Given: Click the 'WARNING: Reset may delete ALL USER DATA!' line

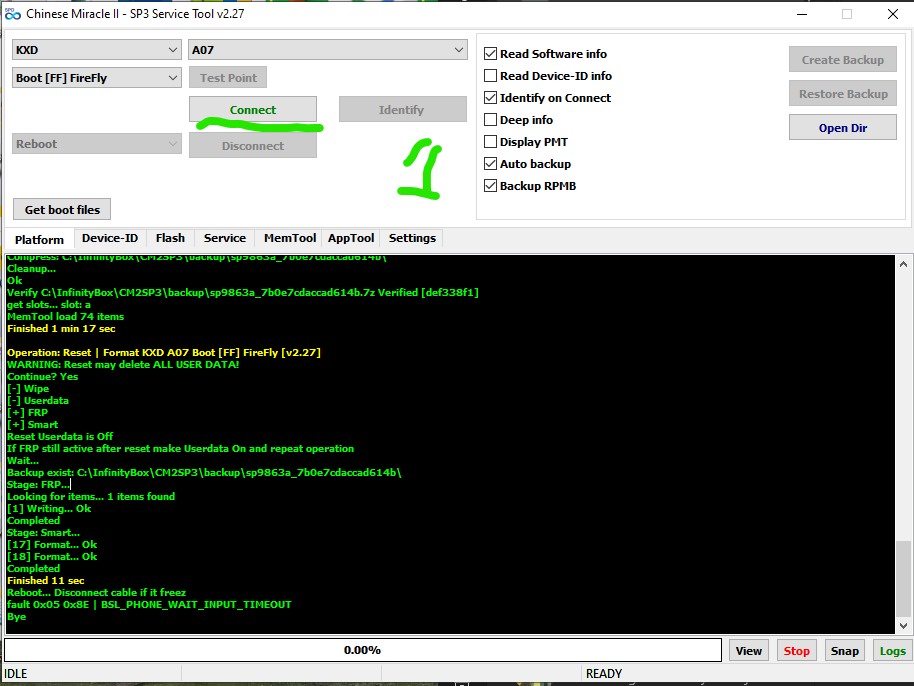Looking at the screenshot, I should click(123, 364).
